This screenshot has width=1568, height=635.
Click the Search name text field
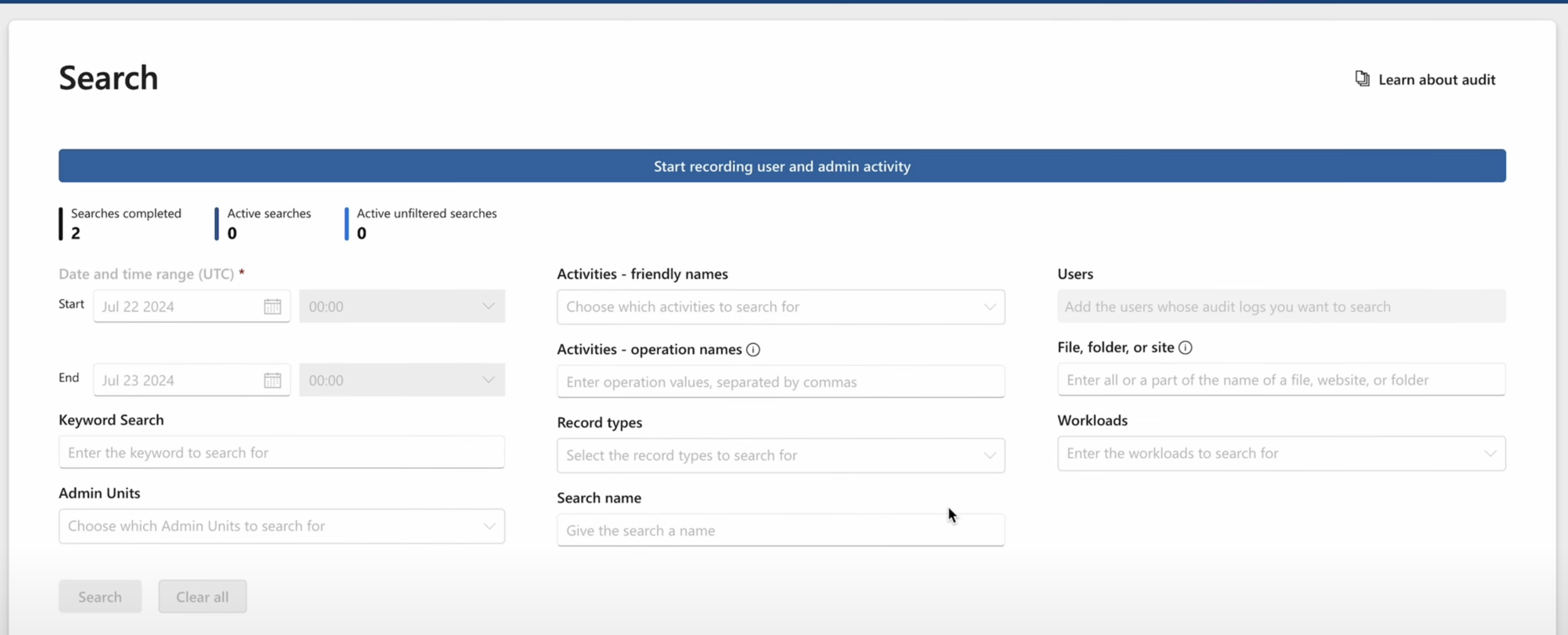pos(780,530)
